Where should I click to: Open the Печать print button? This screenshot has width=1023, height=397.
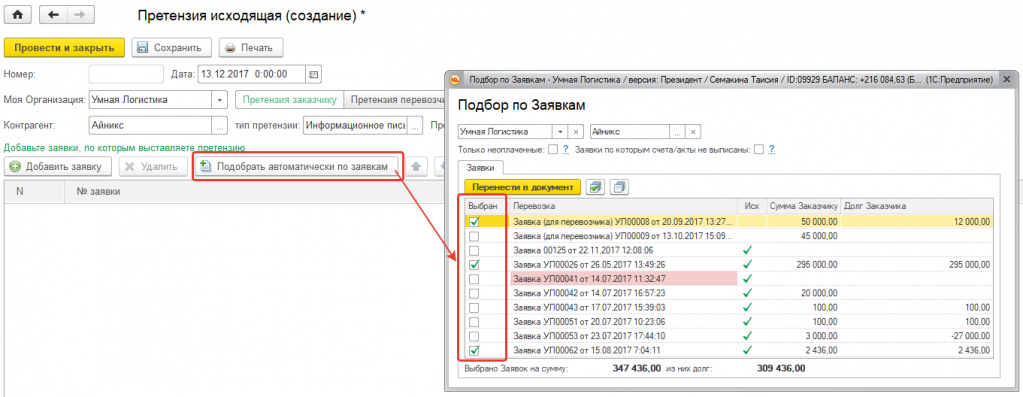click(251, 48)
